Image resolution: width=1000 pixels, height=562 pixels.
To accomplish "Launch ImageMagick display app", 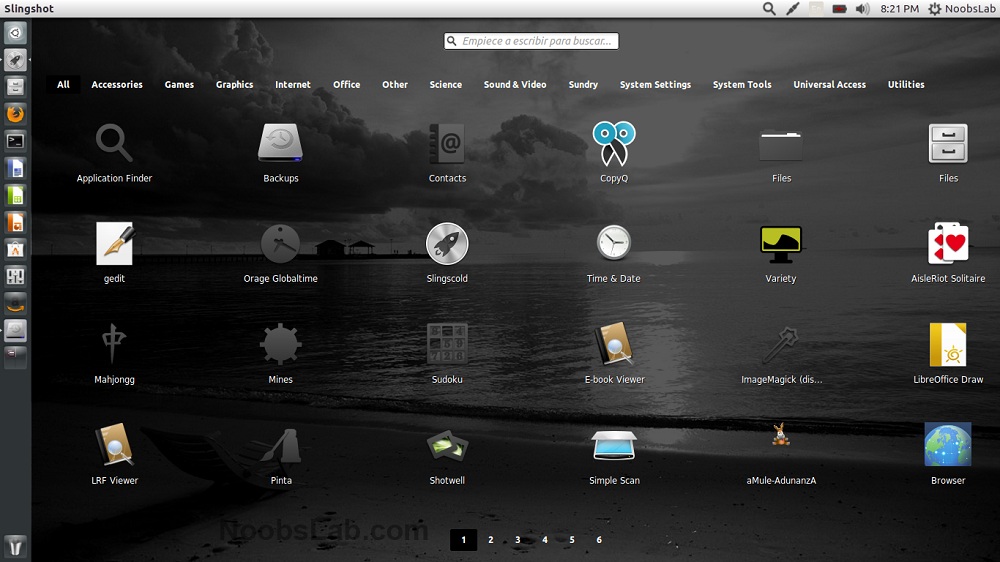I will coord(781,344).
